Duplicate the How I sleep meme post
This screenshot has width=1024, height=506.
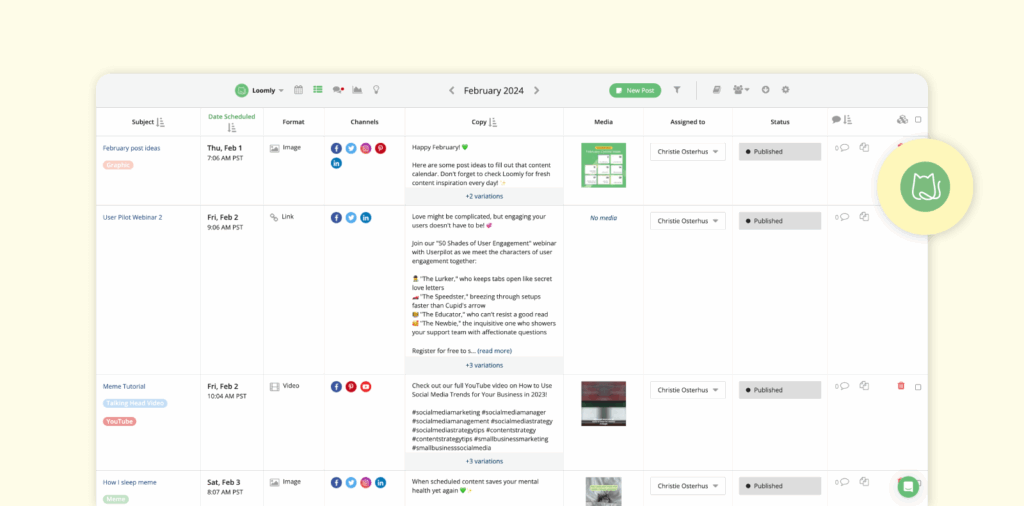864,482
